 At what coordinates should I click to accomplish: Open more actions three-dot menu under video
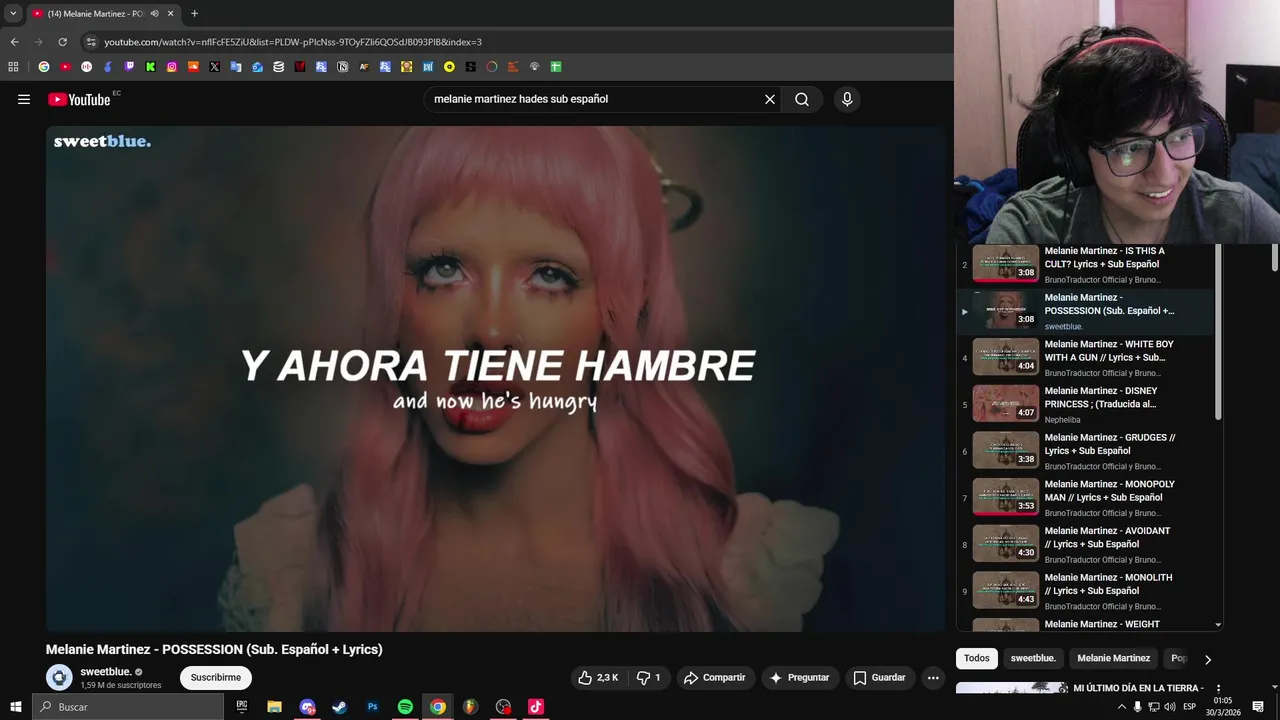933,677
